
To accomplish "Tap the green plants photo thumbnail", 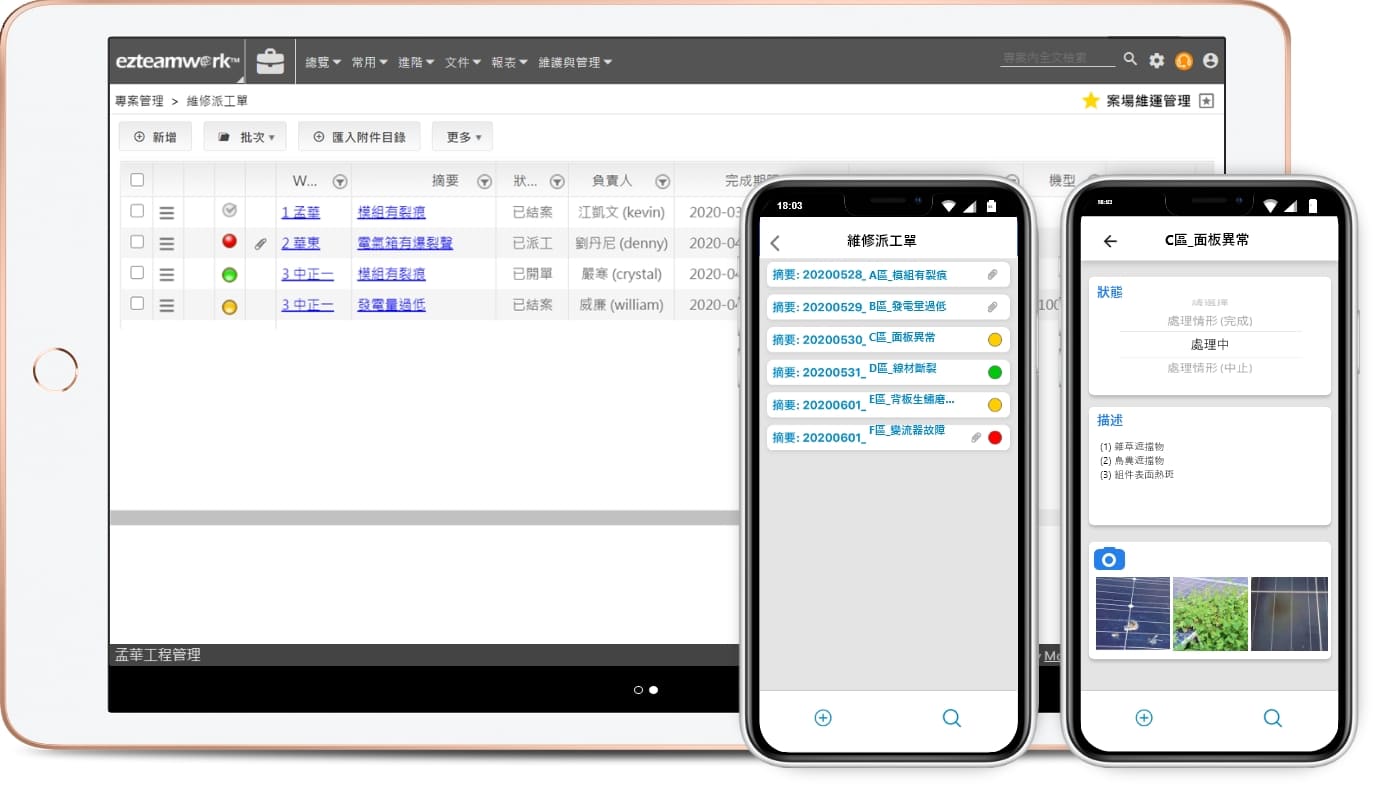I will point(1210,613).
